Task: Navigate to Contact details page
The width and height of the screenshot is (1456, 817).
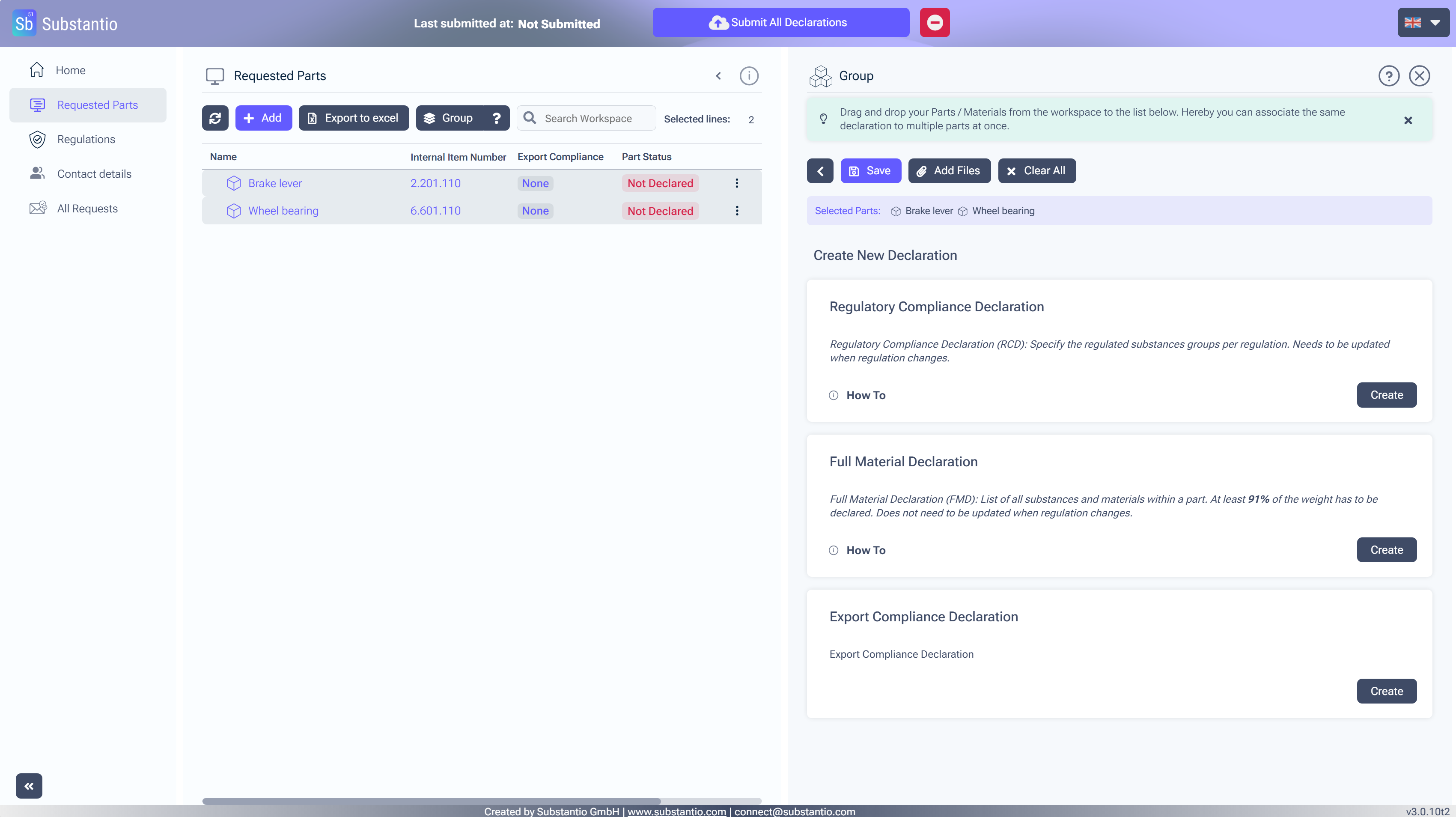Action: pyautogui.click(x=94, y=174)
